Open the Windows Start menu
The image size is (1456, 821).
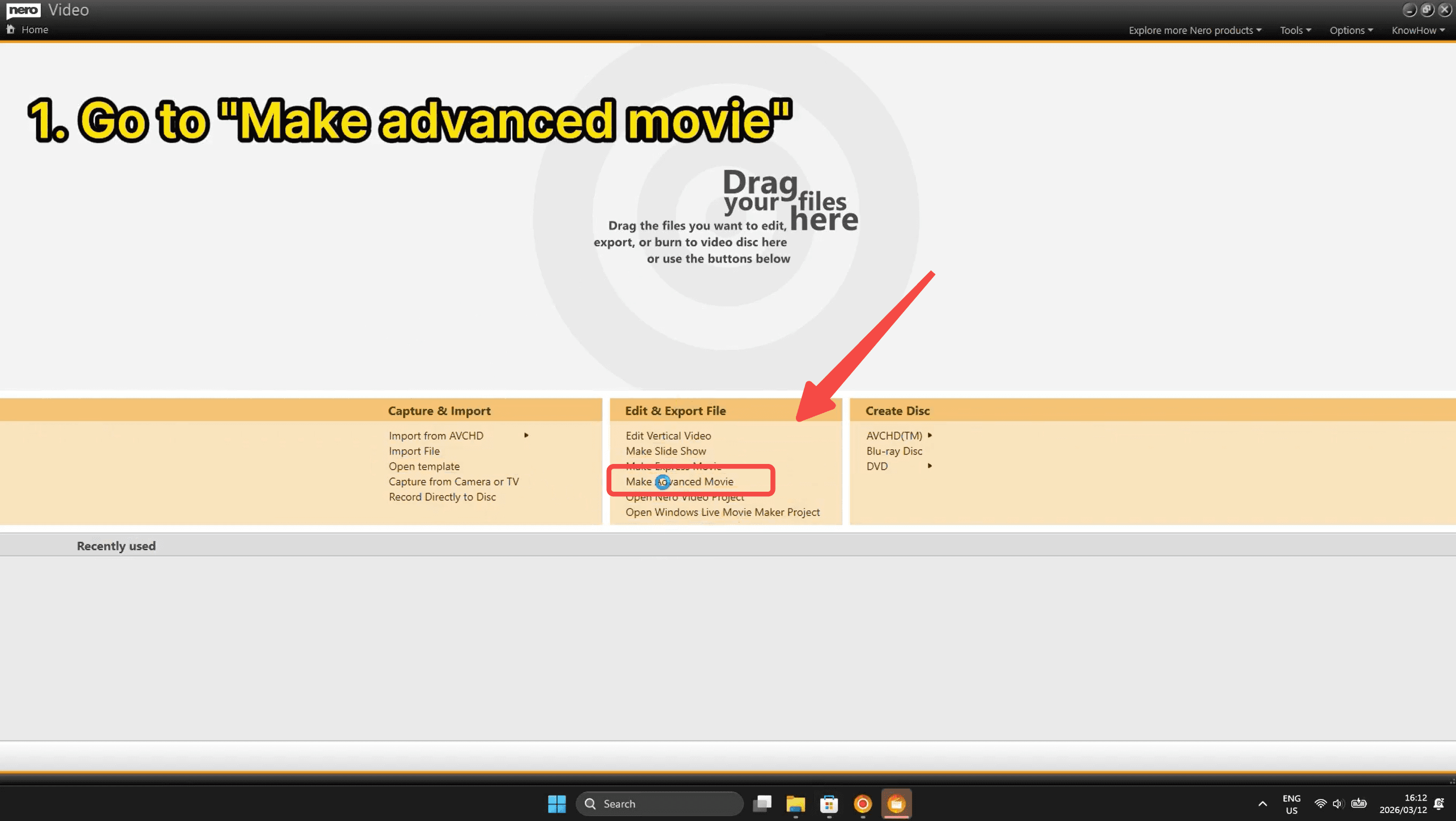pyautogui.click(x=556, y=803)
